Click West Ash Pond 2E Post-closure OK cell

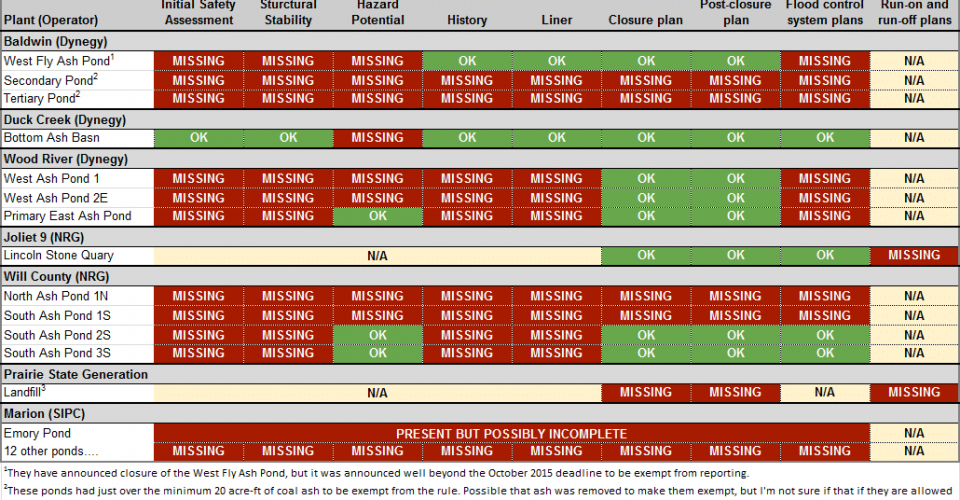[x=735, y=198]
